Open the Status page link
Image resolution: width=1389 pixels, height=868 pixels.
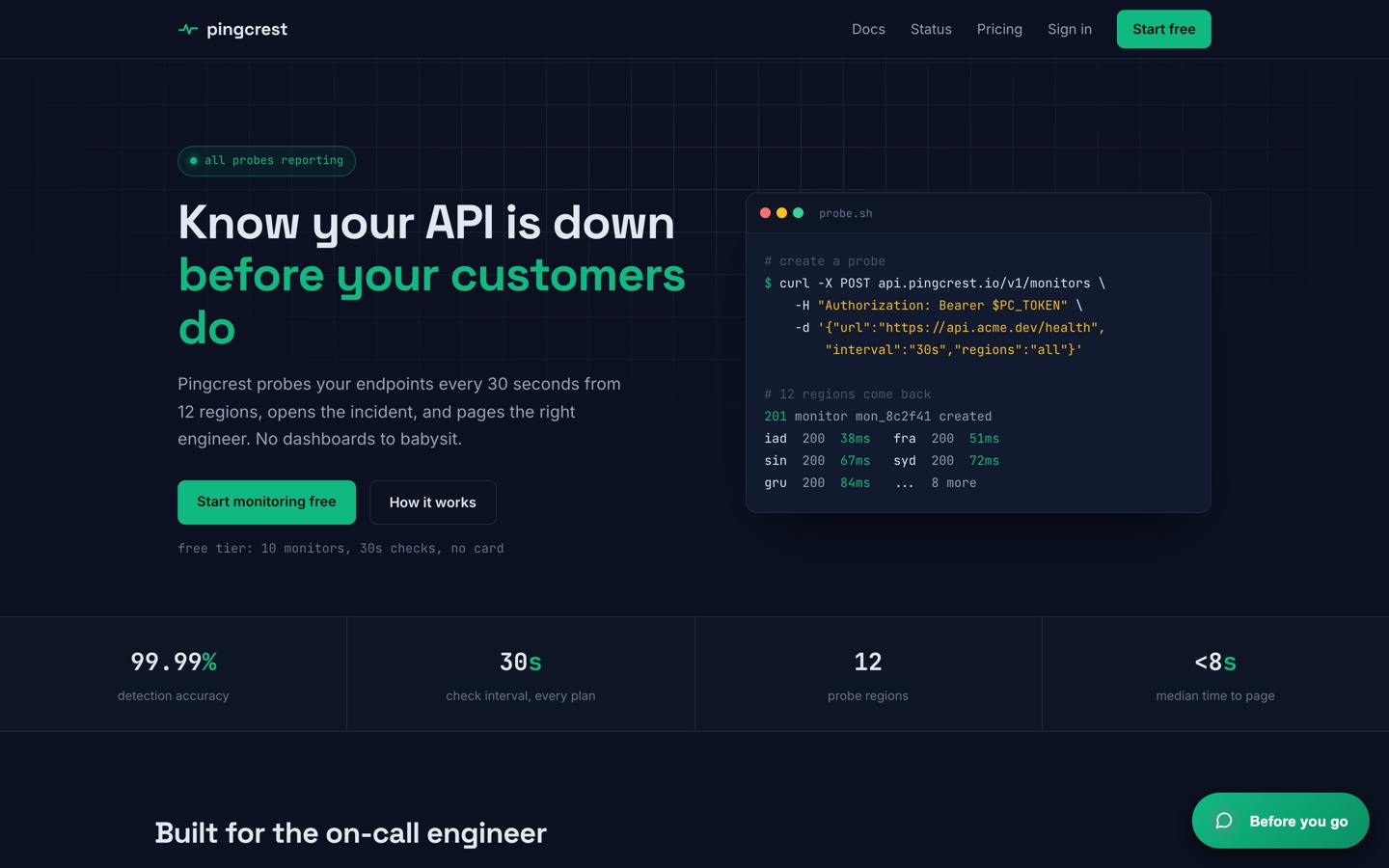931,29
